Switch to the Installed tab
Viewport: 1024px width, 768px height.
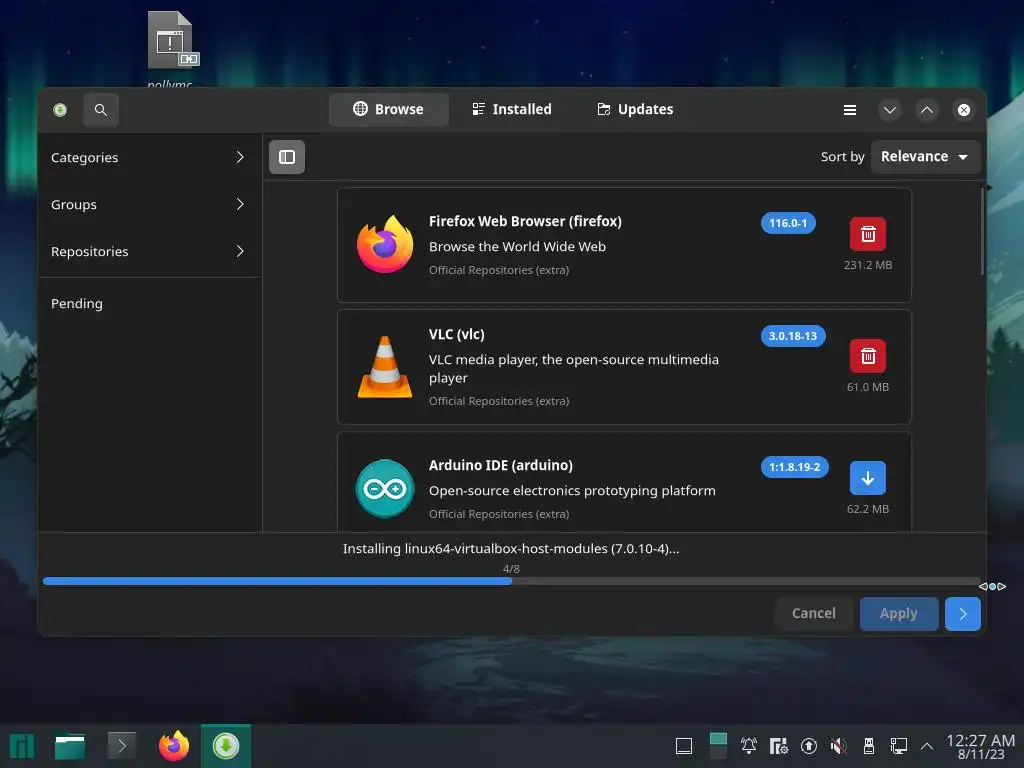pos(512,110)
